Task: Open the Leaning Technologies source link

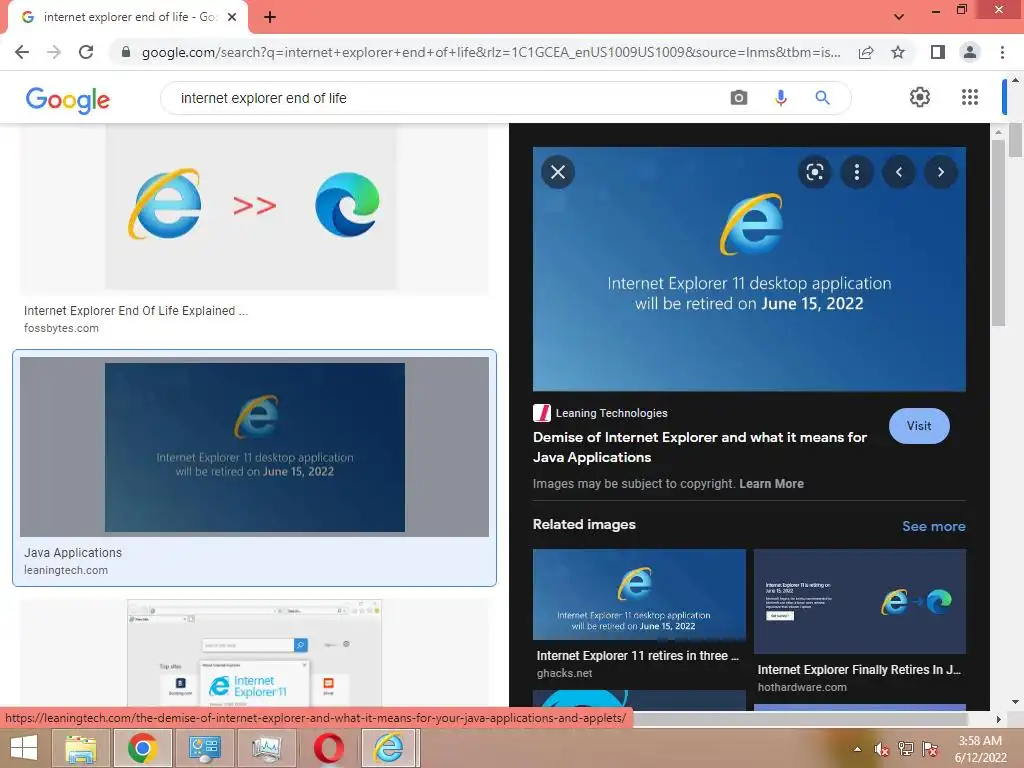Action: [x=600, y=413]
